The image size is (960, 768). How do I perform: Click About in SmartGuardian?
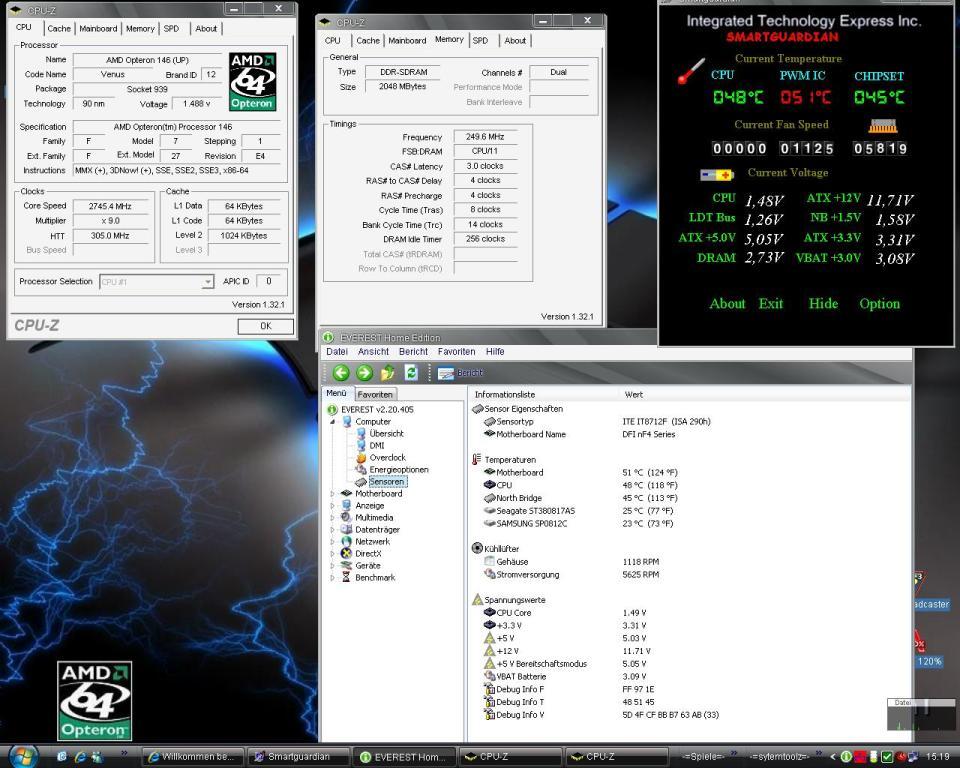point(727,303)
